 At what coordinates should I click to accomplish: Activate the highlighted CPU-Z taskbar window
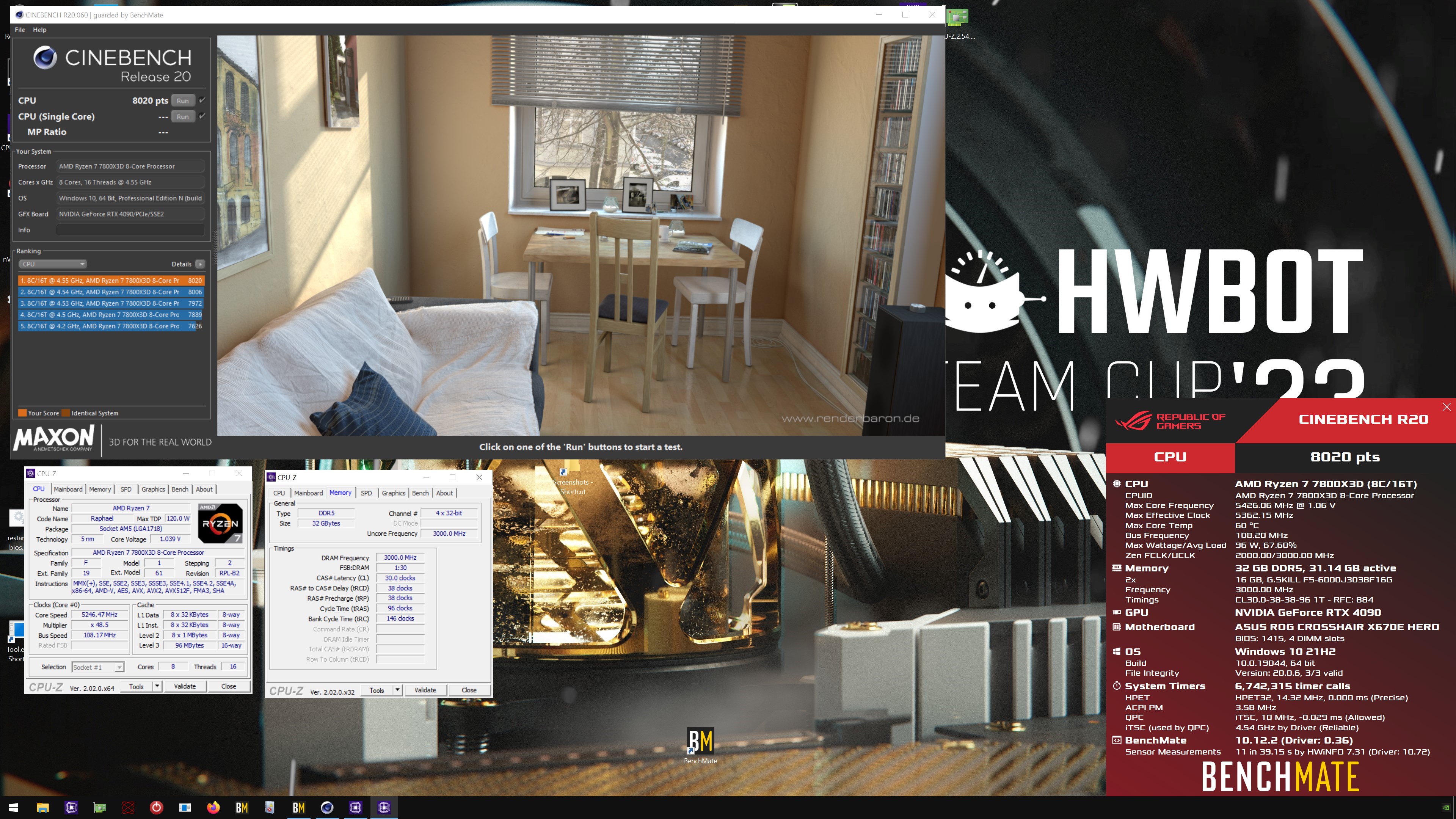(x=384, y=807)
